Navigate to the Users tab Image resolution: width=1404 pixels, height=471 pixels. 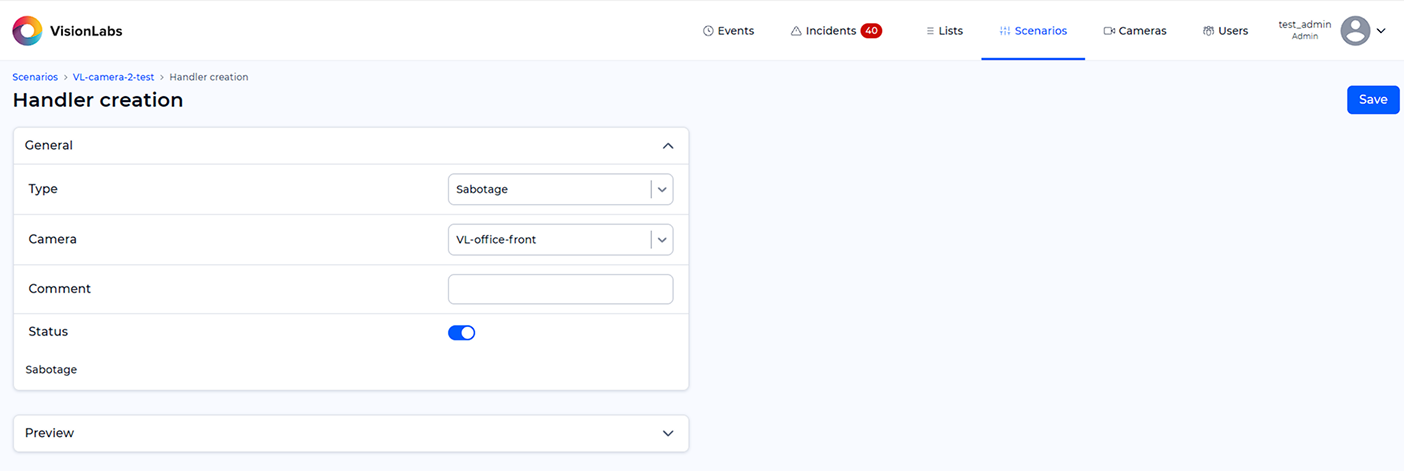(x=1225, y=31)
